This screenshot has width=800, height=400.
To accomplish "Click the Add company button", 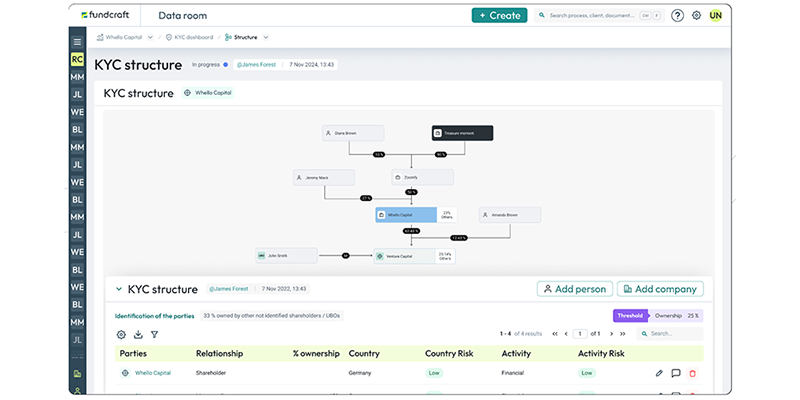I will coord(659,289).
